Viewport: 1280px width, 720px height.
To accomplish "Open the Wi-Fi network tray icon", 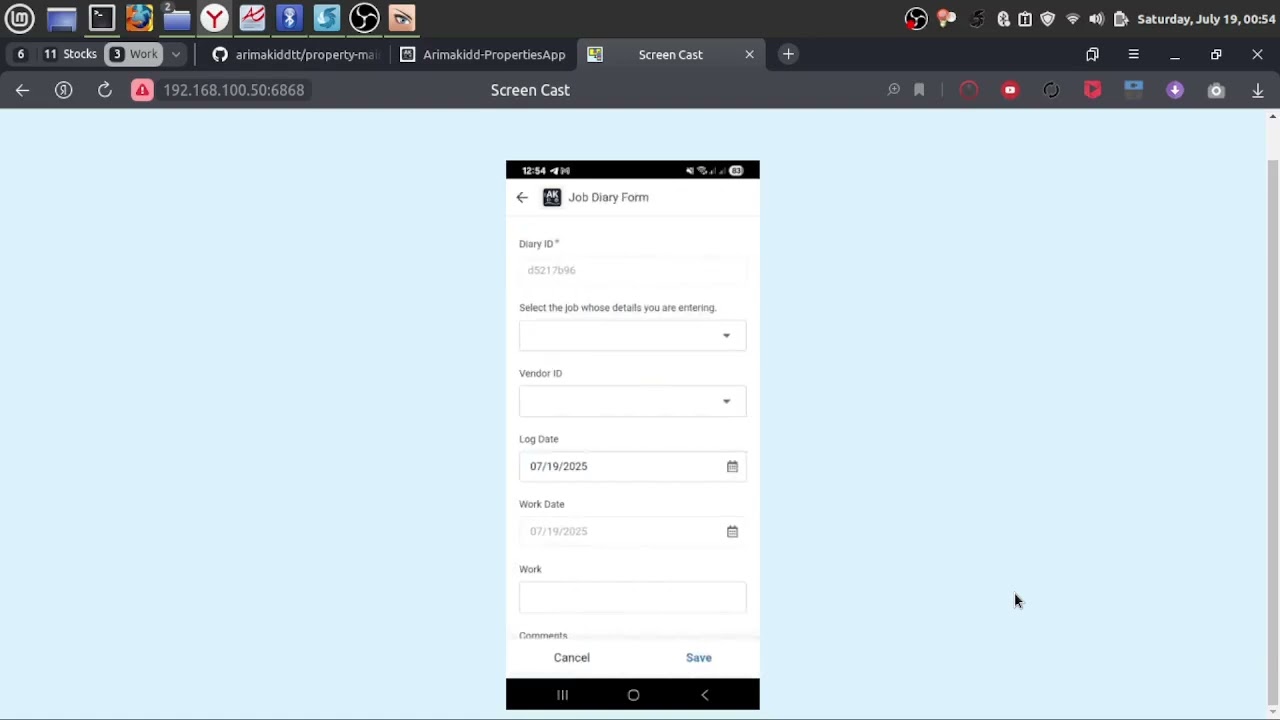I will [1073, 19].
